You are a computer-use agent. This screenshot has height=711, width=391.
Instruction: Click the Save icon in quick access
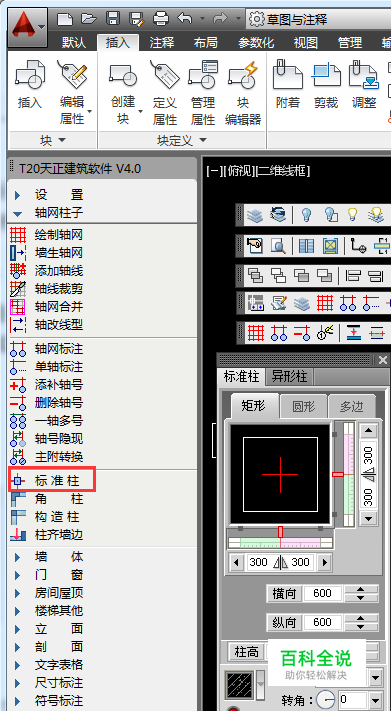tap(112, 19)
